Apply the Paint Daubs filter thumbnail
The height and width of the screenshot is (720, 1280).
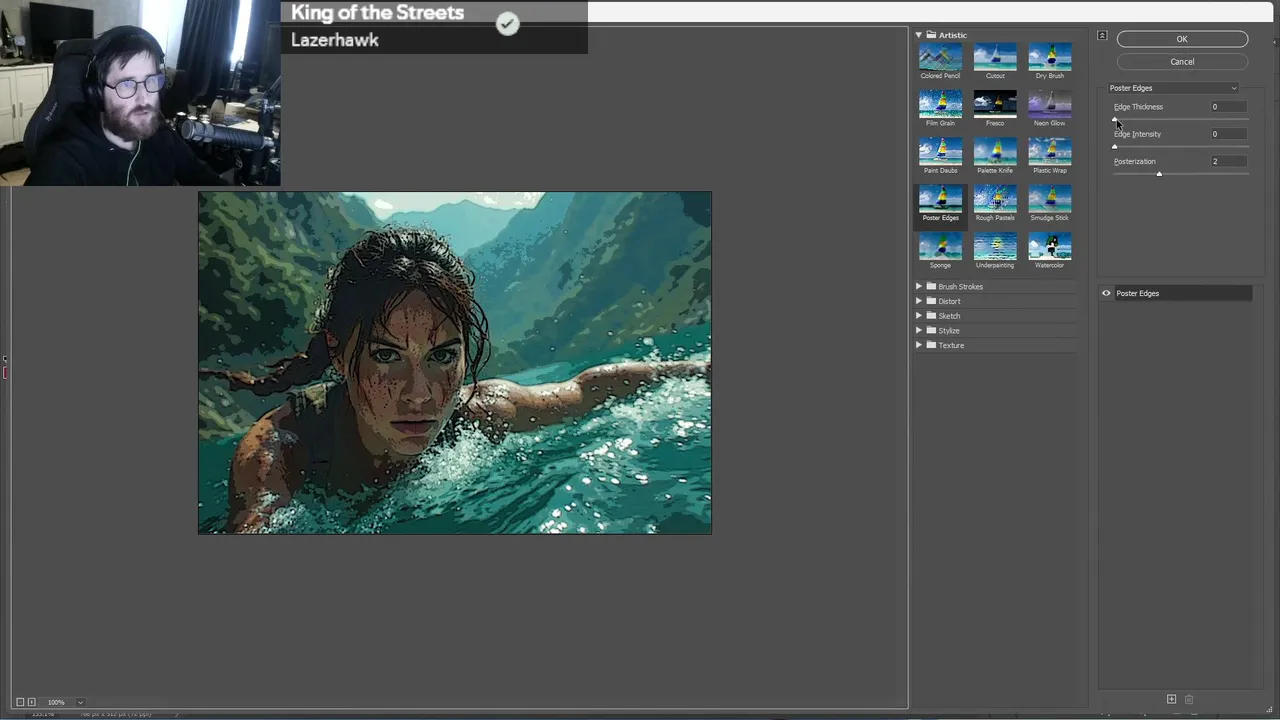tap(940, 152)
